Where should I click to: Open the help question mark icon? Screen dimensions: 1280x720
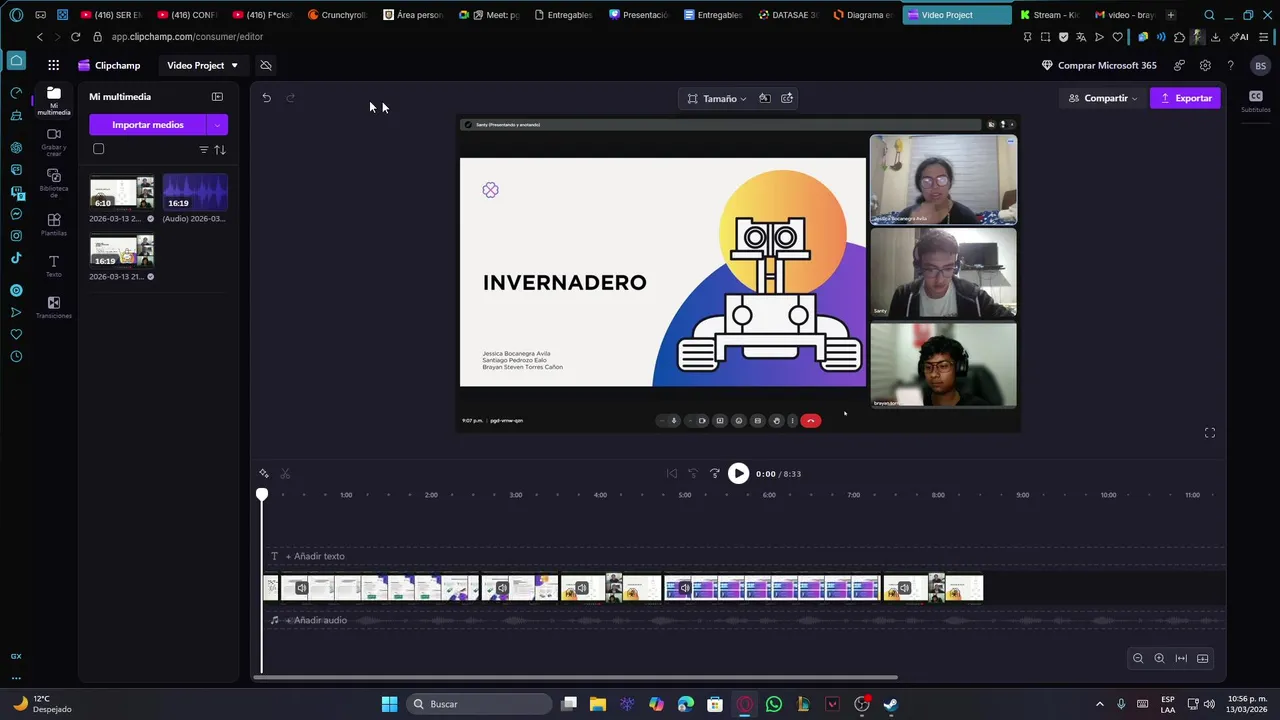pyautogui.click(x=1231, y=65)
